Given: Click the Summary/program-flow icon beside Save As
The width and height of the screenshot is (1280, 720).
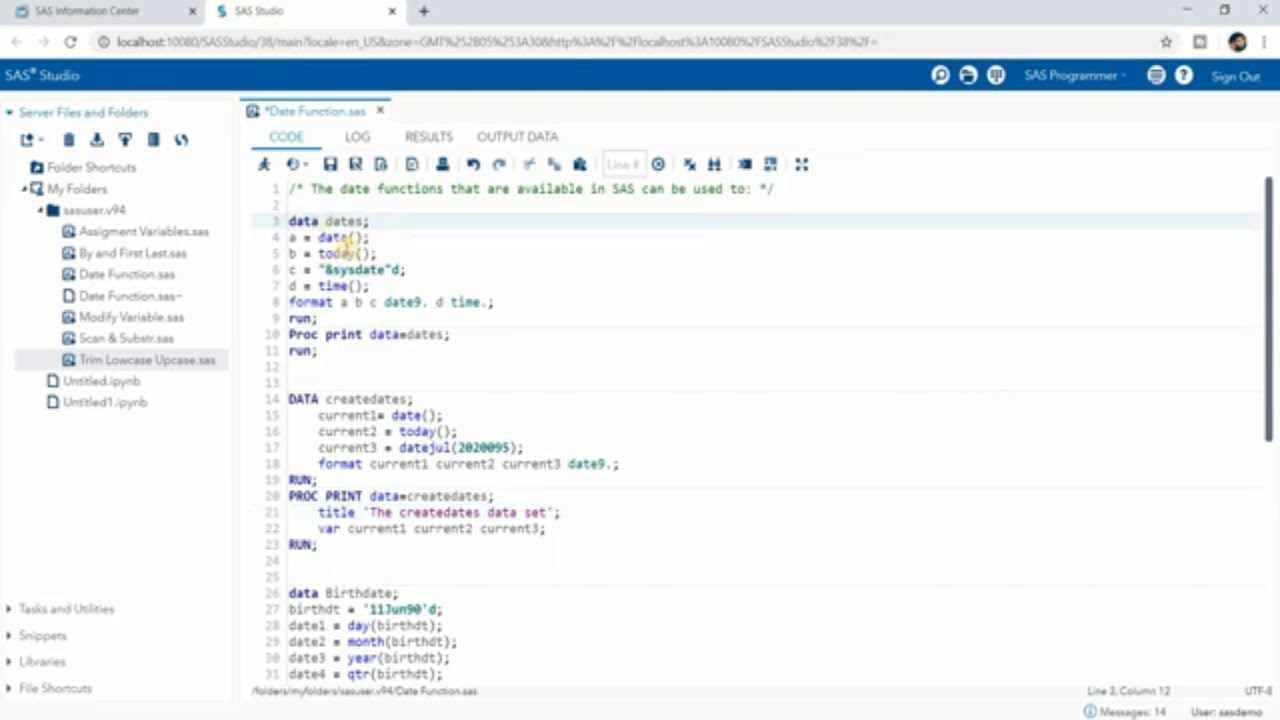Looking at the screenshot, I should 380,164.
